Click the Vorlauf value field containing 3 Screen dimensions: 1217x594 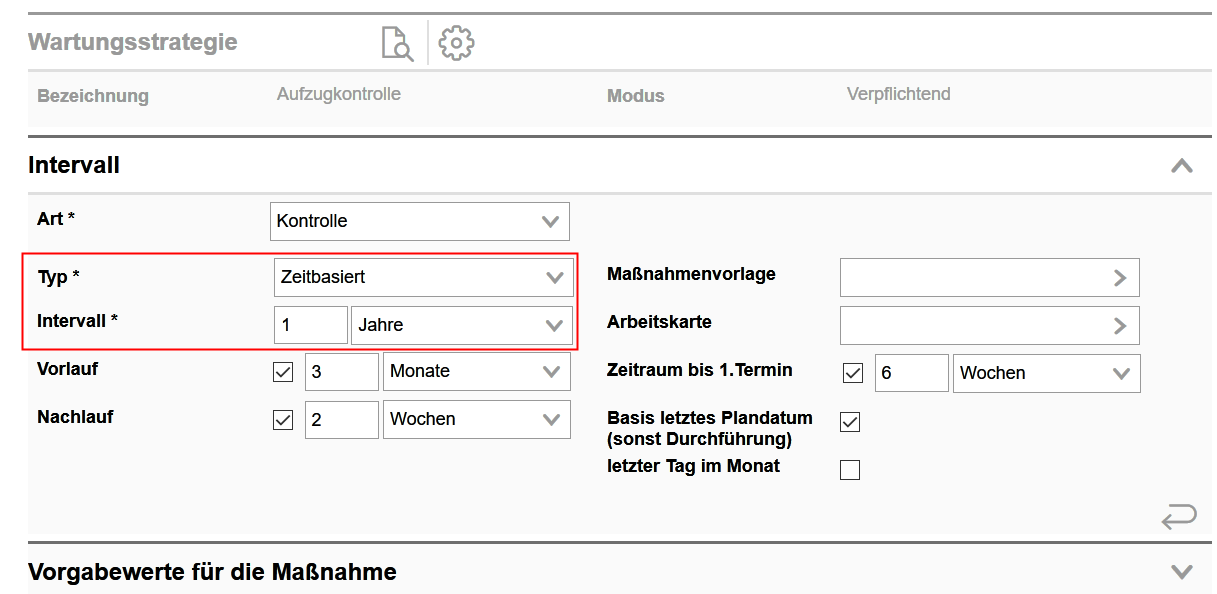(341, 371)
